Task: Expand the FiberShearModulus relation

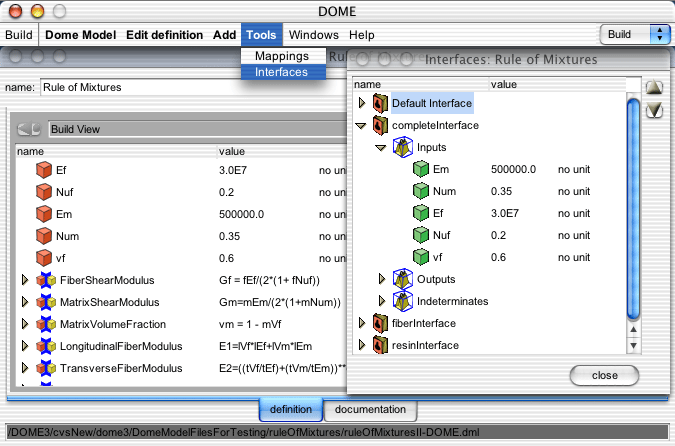Action: click(x=25, y=280)
